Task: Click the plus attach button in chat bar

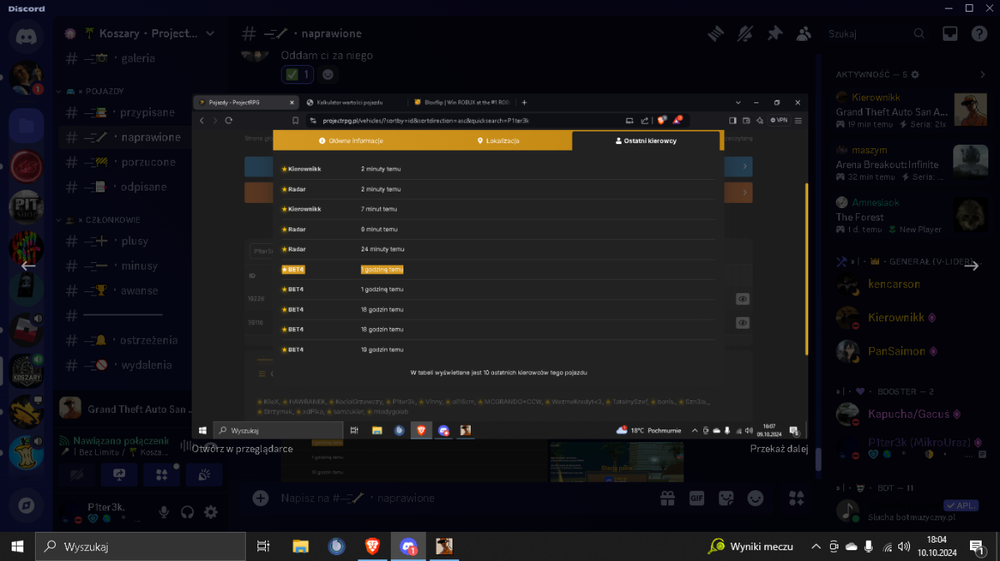Action: coord(260,498)
